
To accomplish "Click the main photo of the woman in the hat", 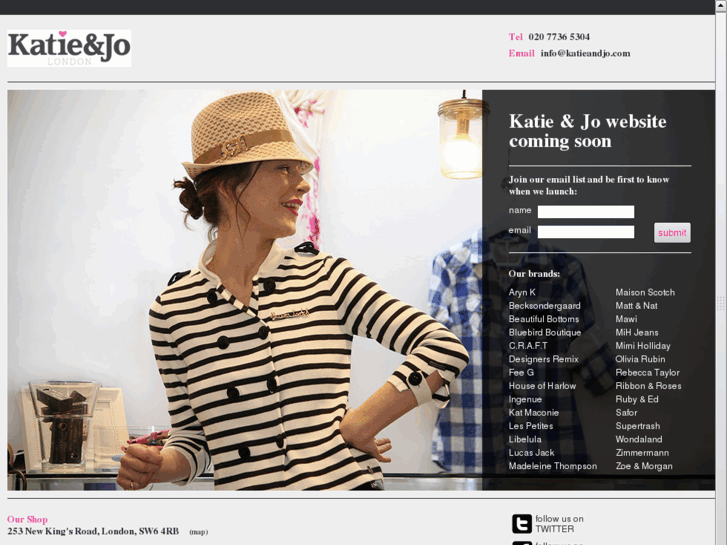I will click(x=245, y=290).
